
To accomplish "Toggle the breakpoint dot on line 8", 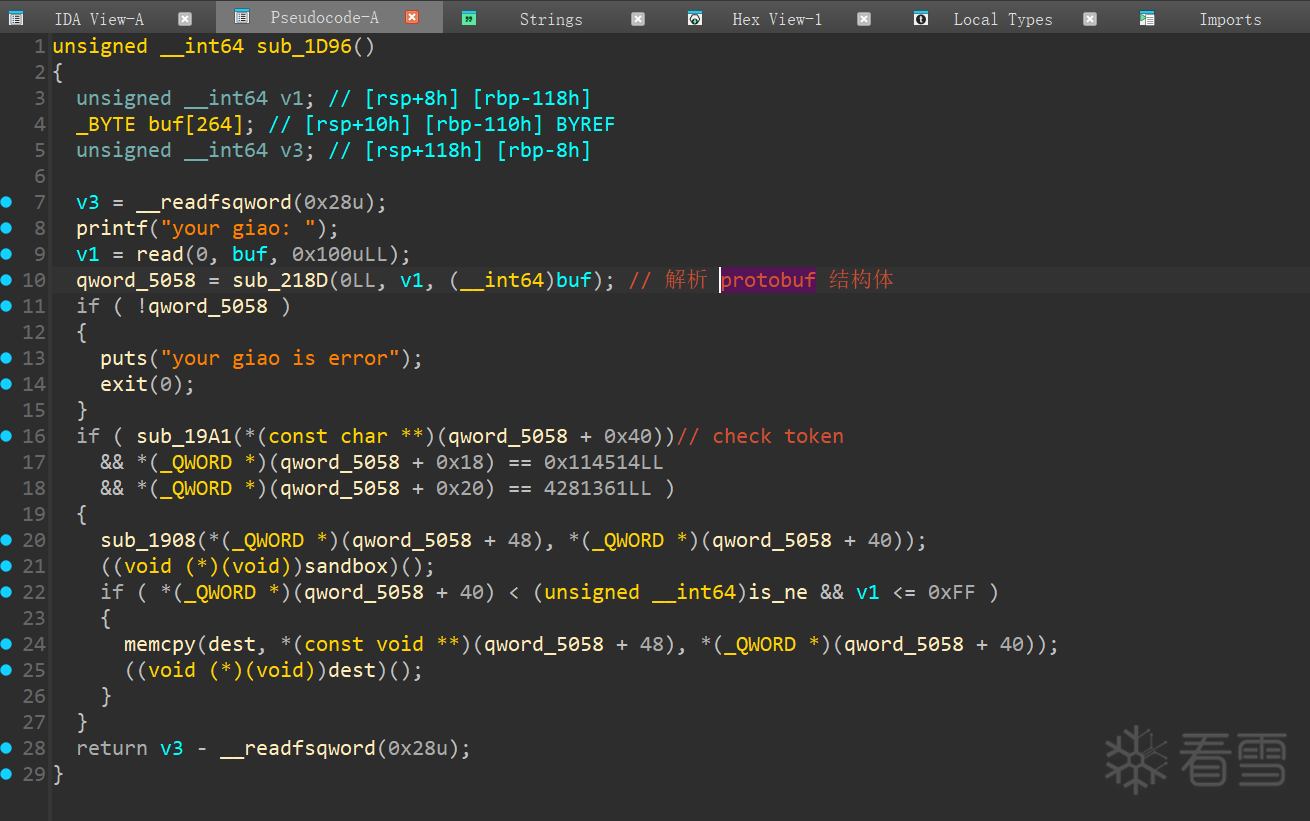I will pyautogui.click(x=7, y=228).
